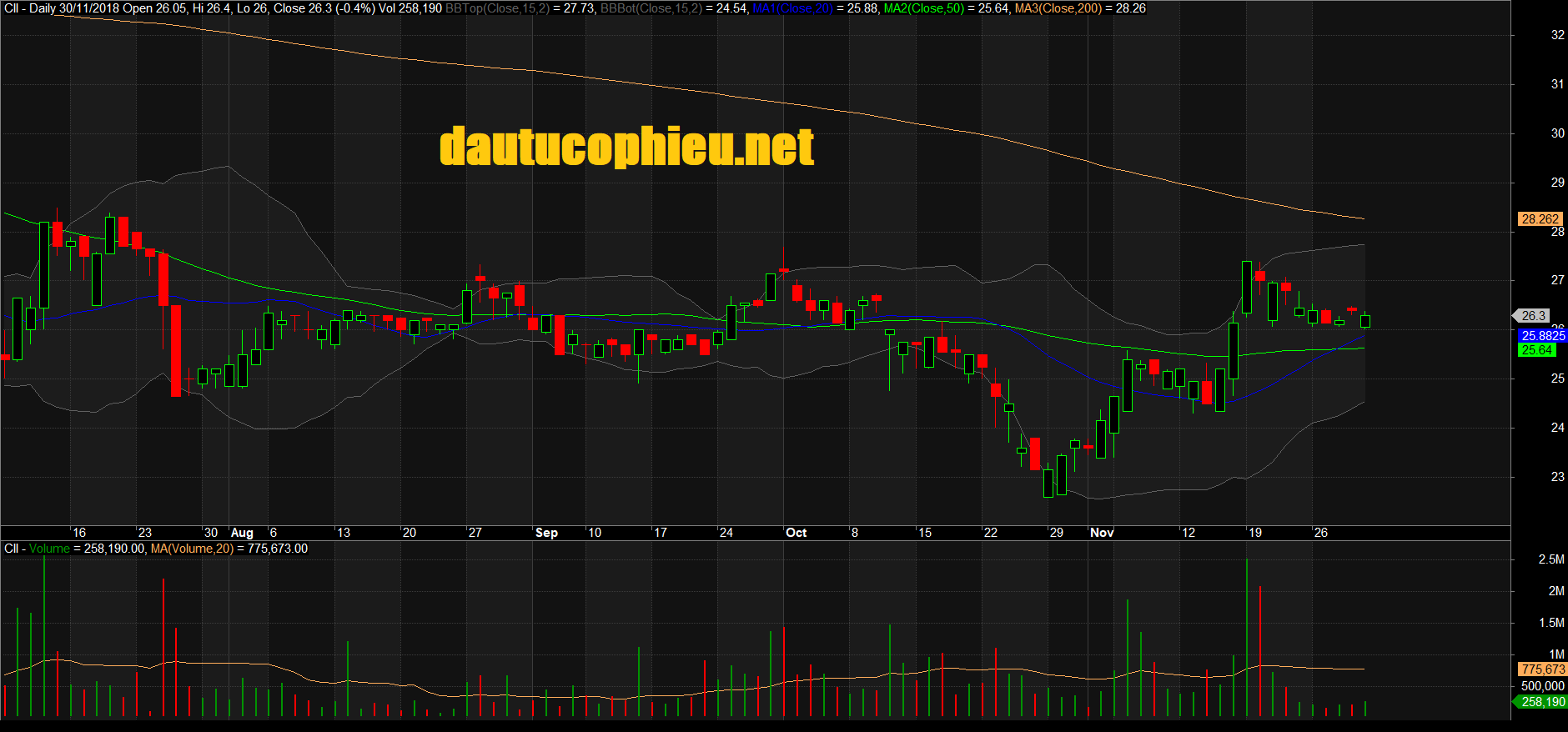The height and width of the screenshot is (732, 1568).
Task: Click the 'MA1(Close,20) = 25.88' label
Action: pos(815,8)
